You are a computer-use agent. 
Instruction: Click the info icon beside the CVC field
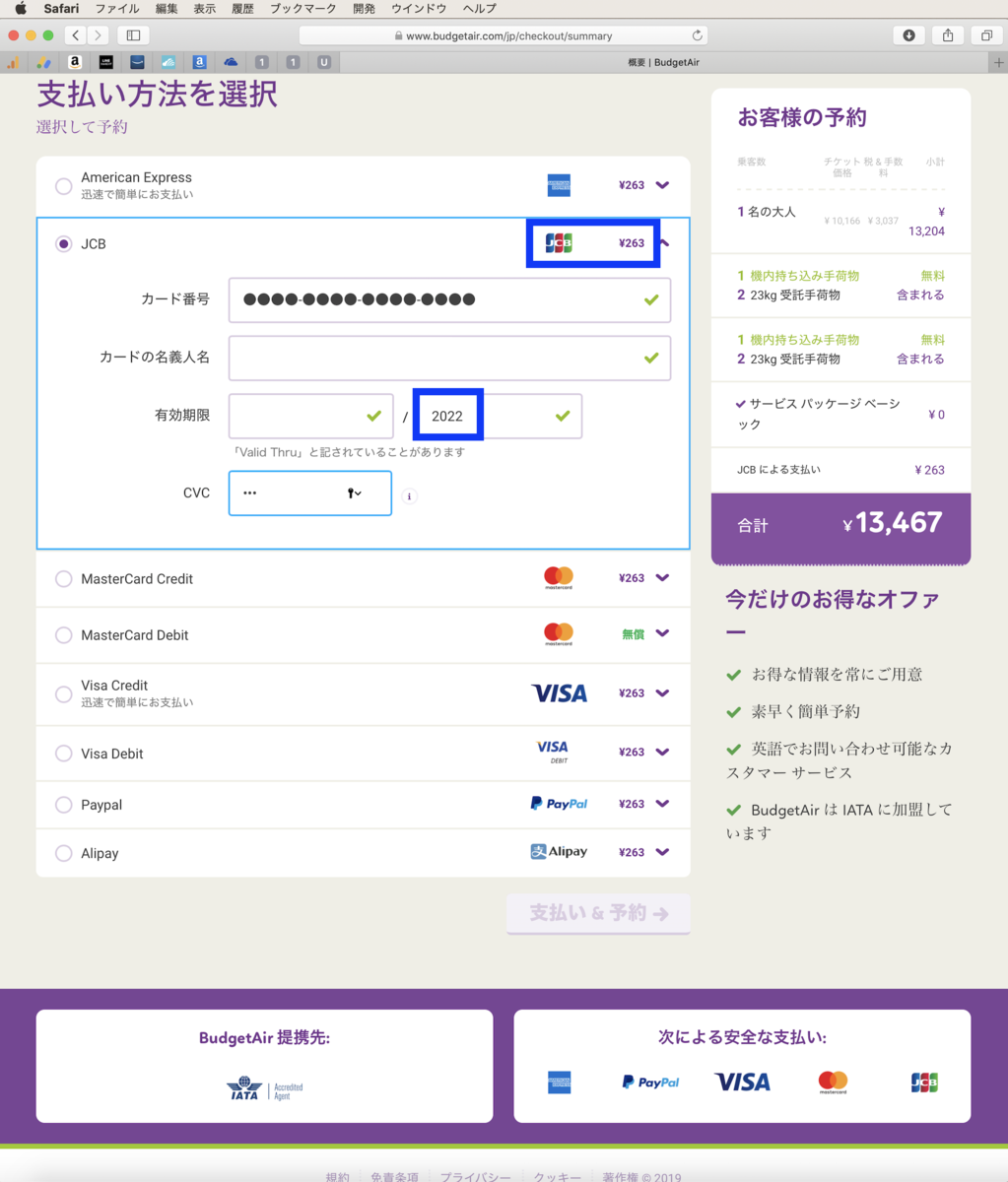coord(410,496)
